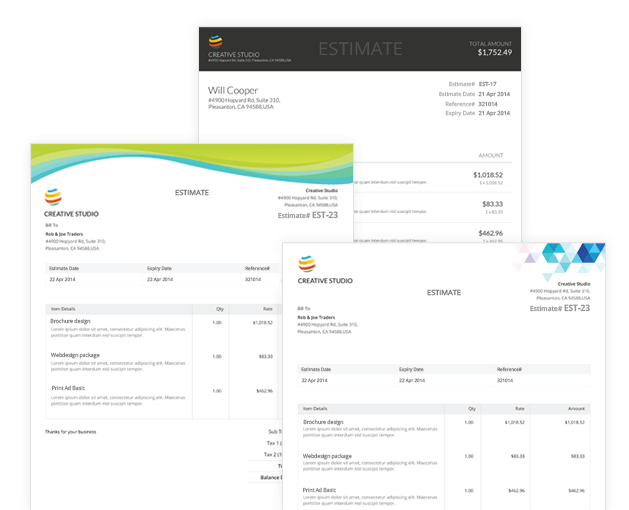Click the AMOUNT column header on the dark-header estimate
629x510 pixels.
pyautogui.click(x=491, y=155)
